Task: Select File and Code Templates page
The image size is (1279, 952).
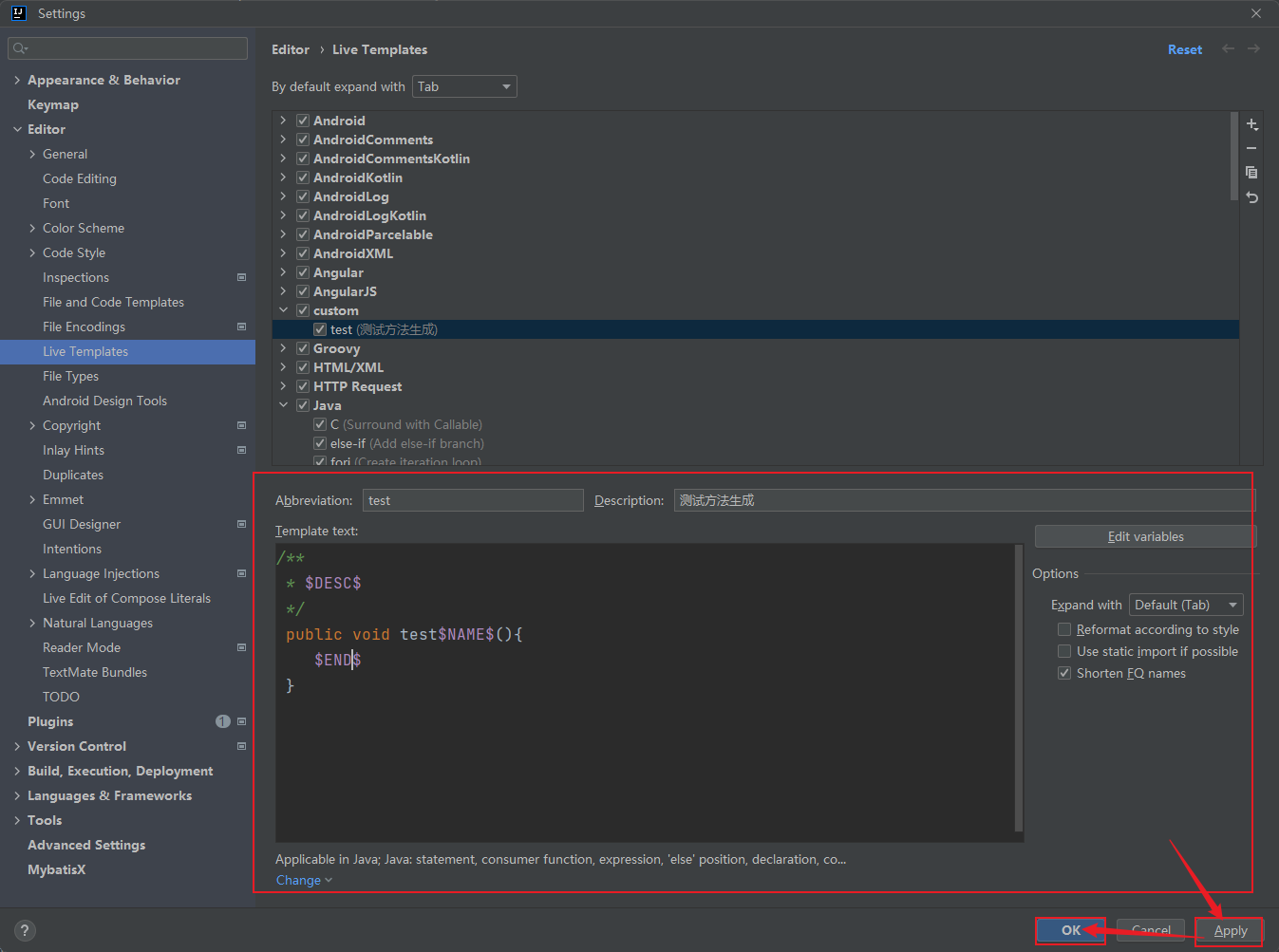Action: pyautogui.click(x=113, y=302)
